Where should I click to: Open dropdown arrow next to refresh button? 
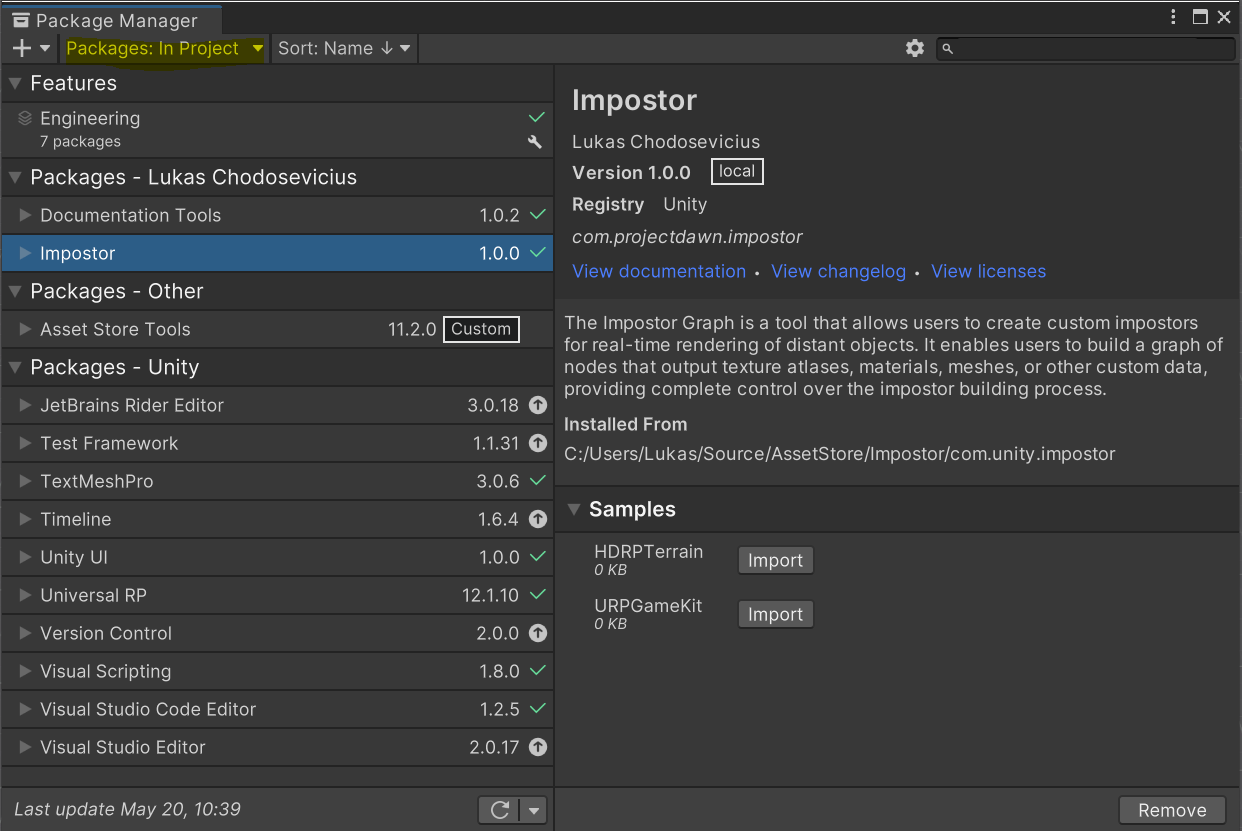point(535,810)
